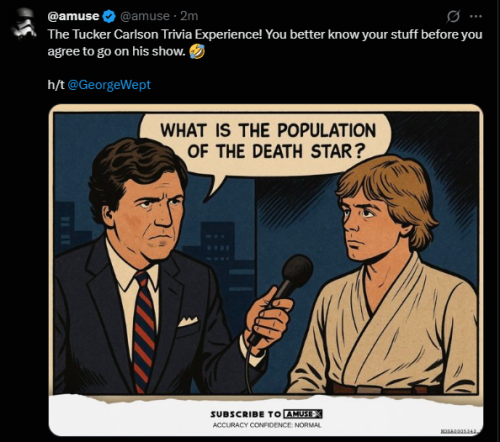Click the AMUSE X logo in banner
Image resolution: width=500 pixels, height=442 pixels.
(303, 414)
